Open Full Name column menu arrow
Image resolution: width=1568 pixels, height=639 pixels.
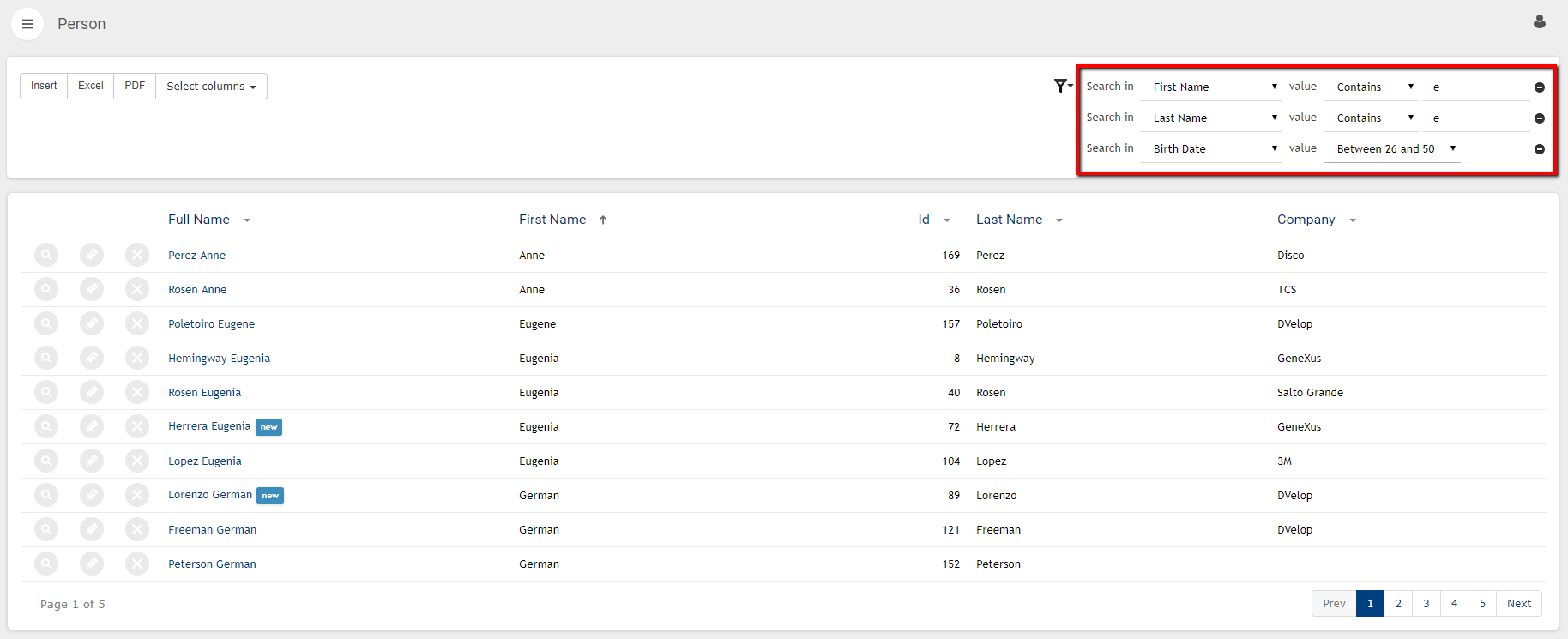(x=247, y=220)
